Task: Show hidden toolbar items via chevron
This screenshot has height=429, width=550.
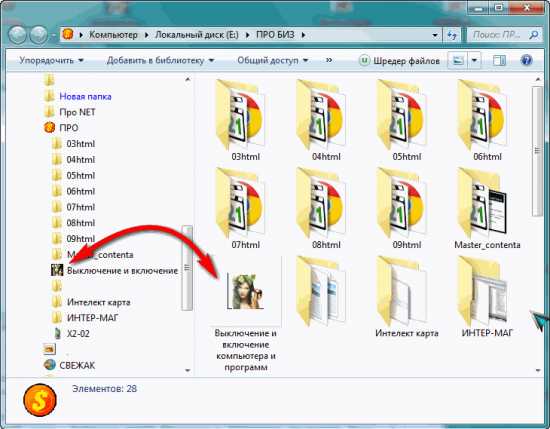Action: point(329,60)
